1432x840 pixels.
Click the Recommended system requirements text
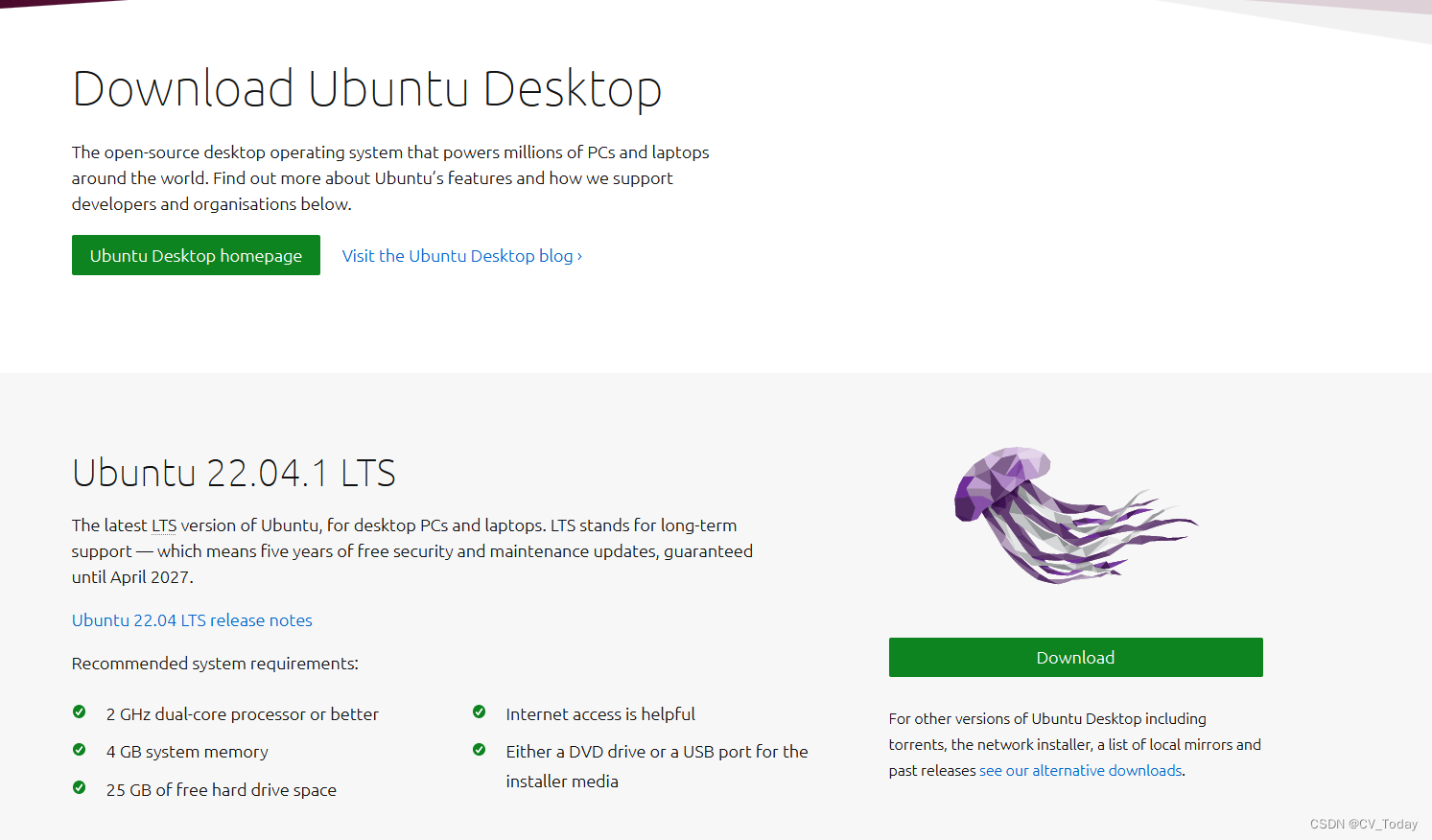[215, 664]
